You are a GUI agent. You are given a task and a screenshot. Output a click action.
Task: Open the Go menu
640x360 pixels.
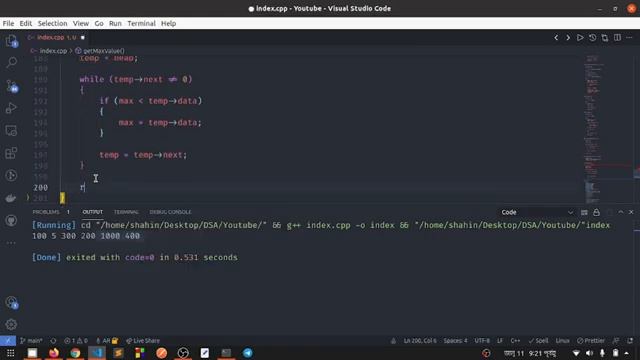click(99, 23)
